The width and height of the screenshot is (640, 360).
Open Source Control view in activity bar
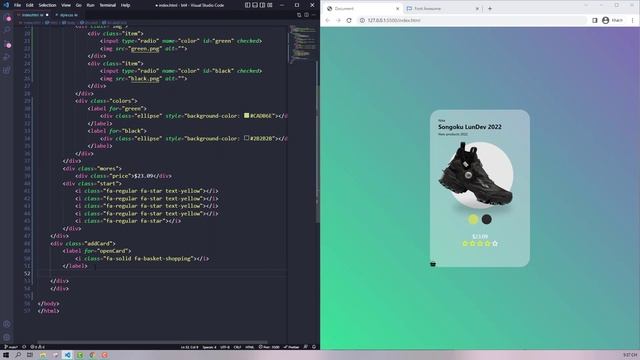click(x=7, y=44)
